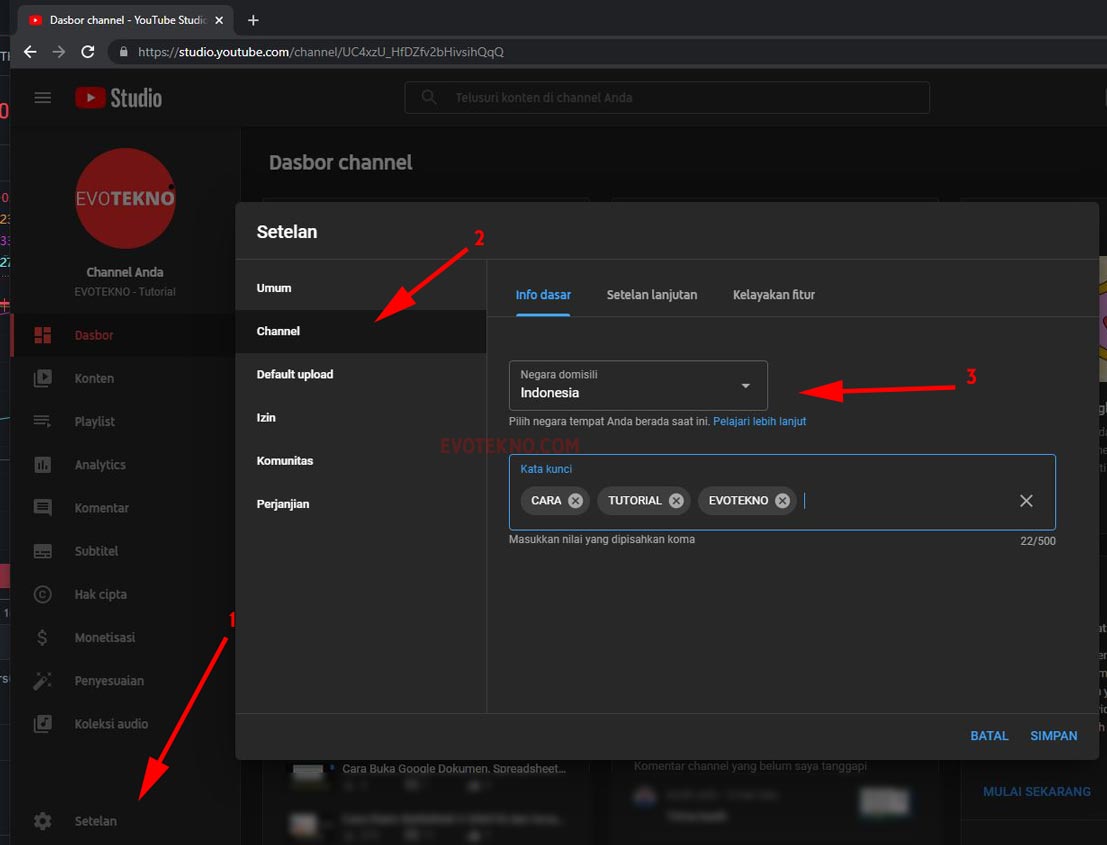The image size is (1107, 845).
Task: Switch to the Setelan lanjutan tab
Action: click(x=652, y=295)
